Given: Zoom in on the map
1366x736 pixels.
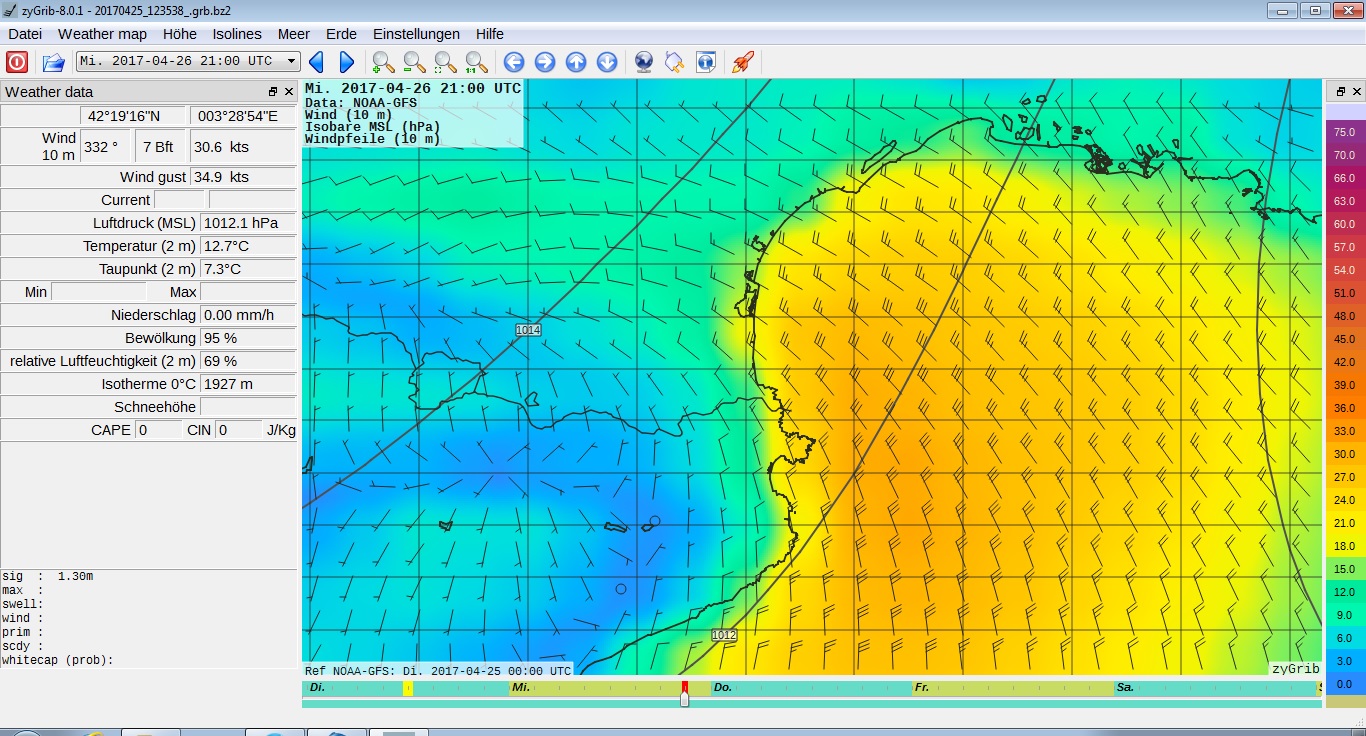Looking at the screenshot, I should coord(383,62).
